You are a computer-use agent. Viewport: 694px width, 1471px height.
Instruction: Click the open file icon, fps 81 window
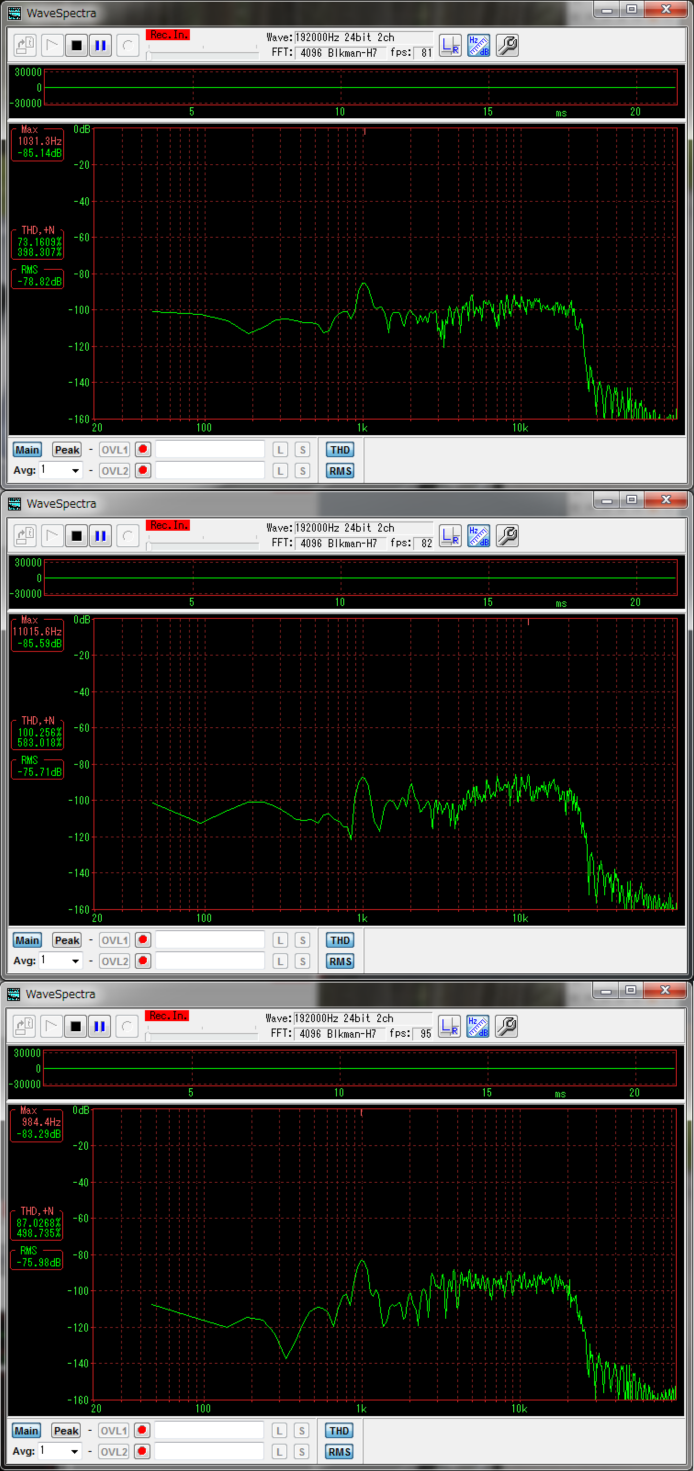(26, 46)
